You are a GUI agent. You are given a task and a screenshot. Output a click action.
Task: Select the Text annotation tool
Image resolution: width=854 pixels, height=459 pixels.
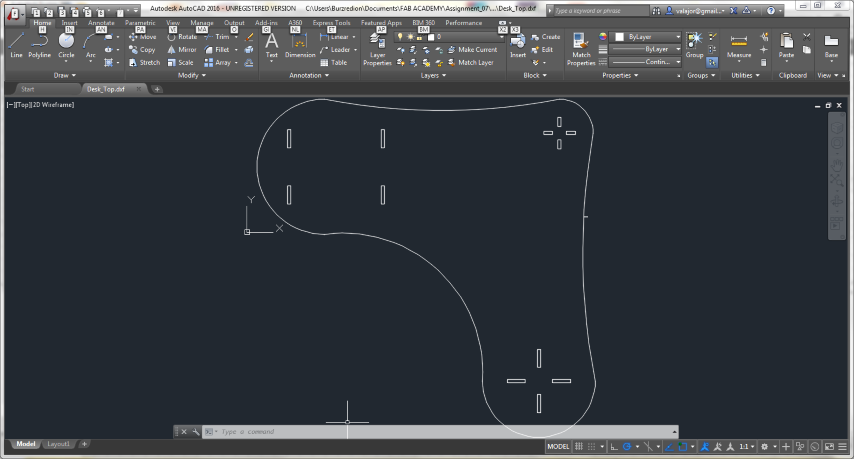[x=271, y=45]
